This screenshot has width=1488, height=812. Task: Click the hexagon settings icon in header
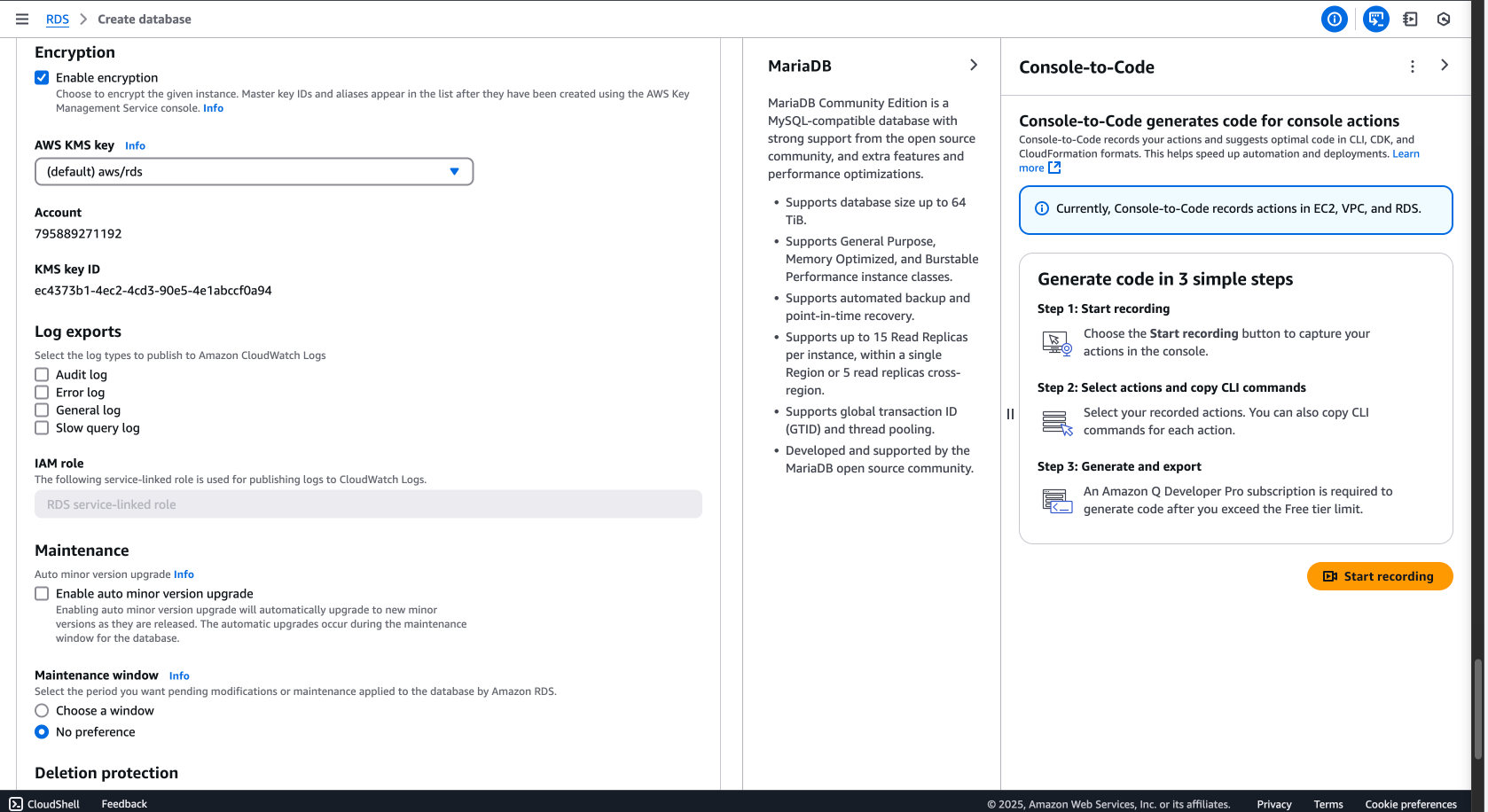pyautogui.click(x=1444, y=19)
